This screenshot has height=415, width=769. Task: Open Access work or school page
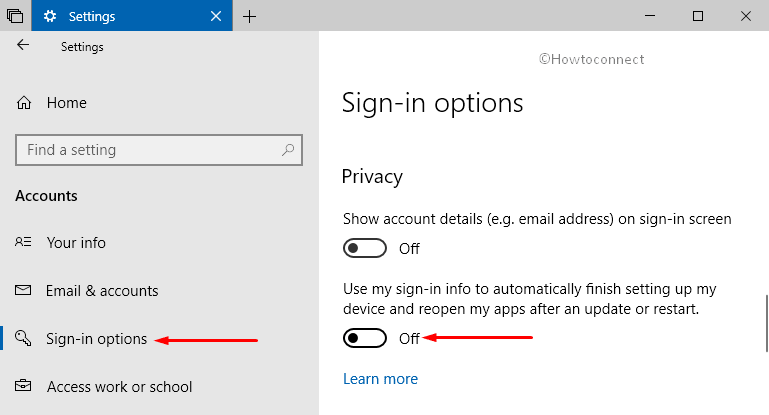(119, 387)
